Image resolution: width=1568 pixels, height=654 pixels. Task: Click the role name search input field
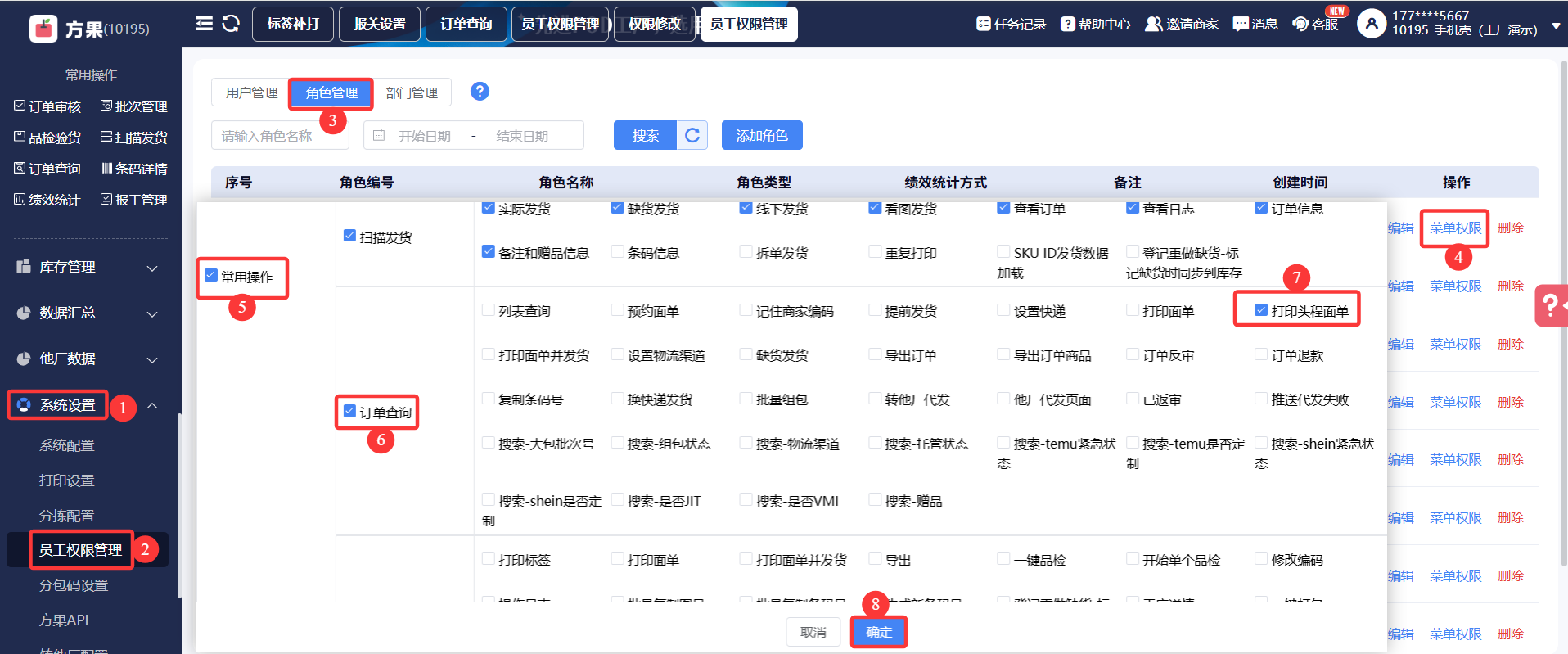pyautogui.click(x=278, y=136)
